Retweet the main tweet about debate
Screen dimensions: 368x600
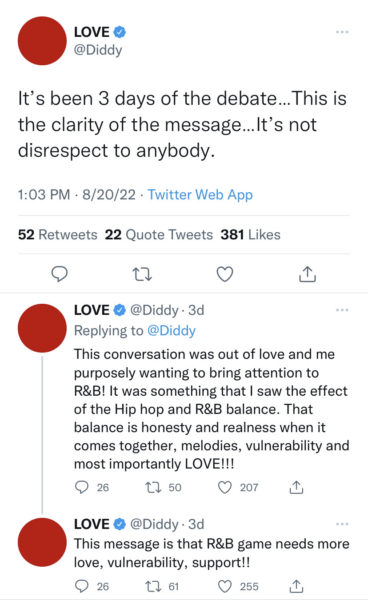point(142,274)
